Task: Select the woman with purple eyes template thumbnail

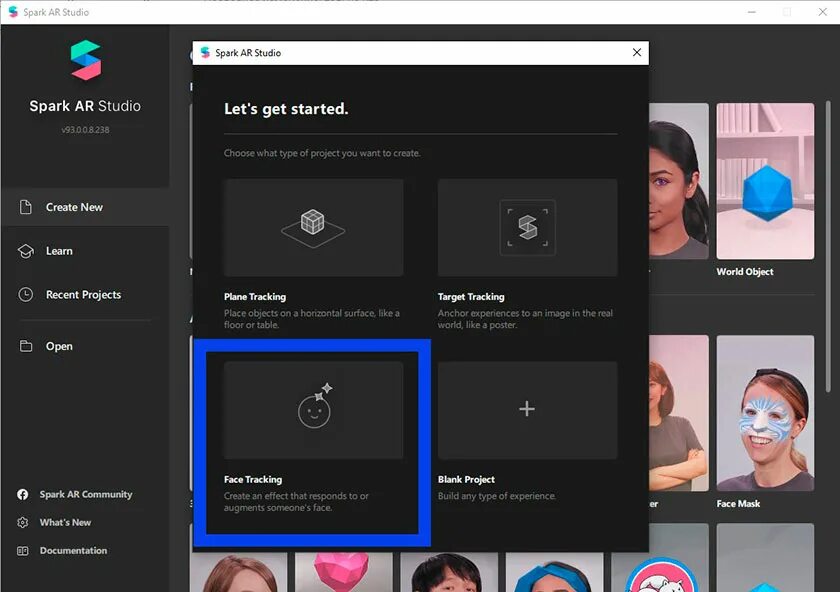Action: (679, 181)
